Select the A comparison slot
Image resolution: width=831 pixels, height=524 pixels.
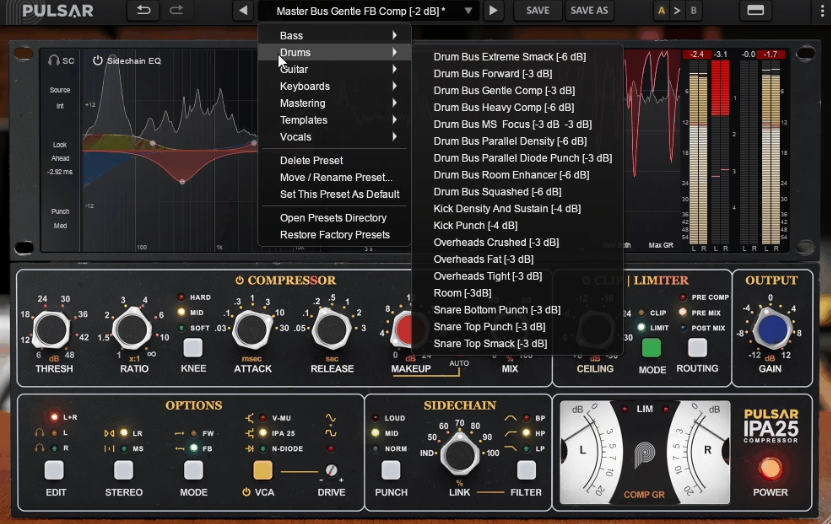pyautogui.click(x=661, y=11)
